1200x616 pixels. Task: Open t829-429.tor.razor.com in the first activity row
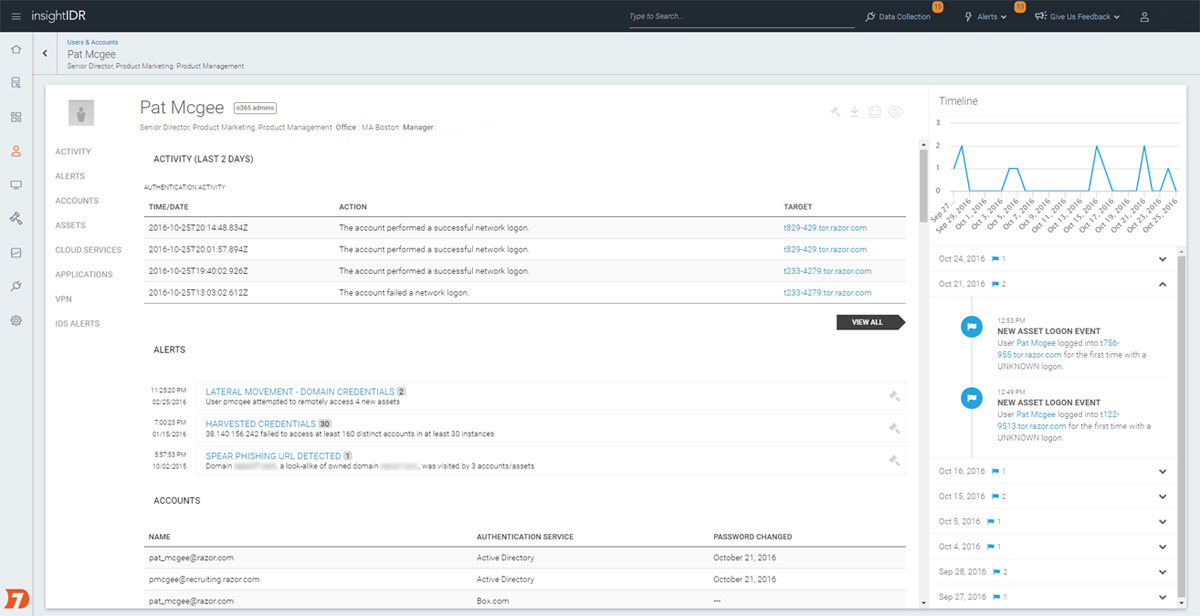(x=825, y=228)
